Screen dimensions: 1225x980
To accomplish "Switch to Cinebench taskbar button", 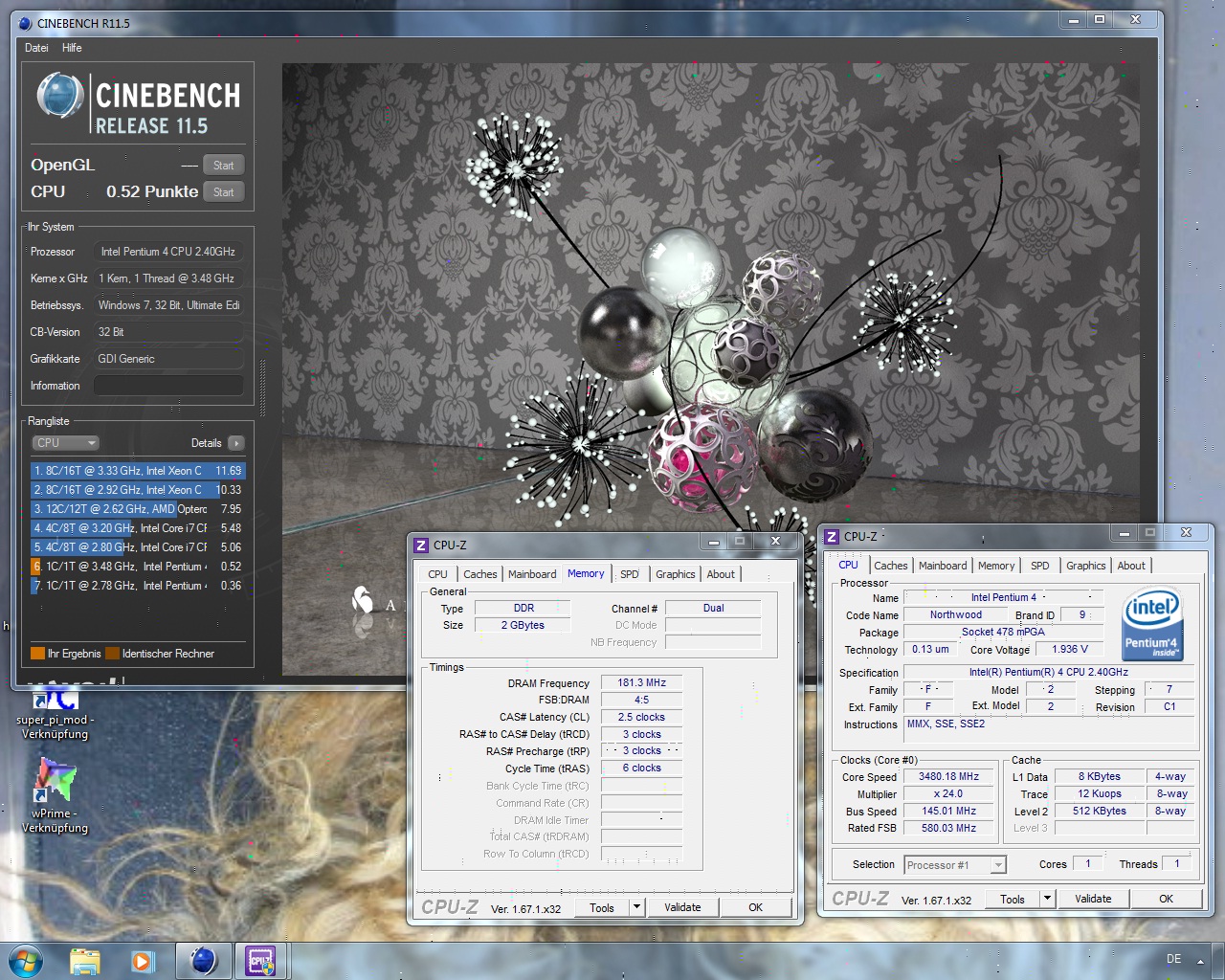I will 203,961.
